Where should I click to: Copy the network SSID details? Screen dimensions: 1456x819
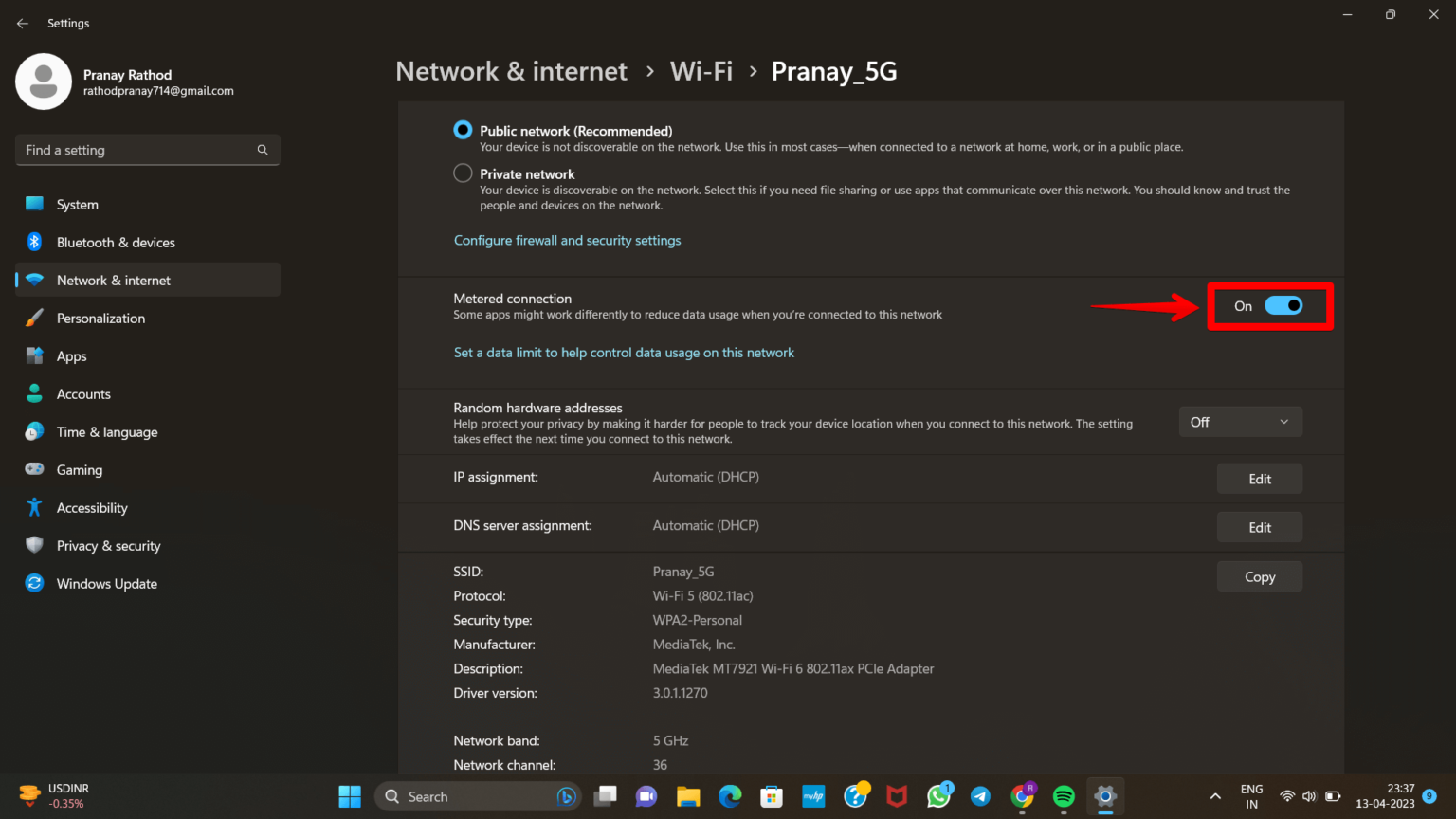click(1259, 576)
